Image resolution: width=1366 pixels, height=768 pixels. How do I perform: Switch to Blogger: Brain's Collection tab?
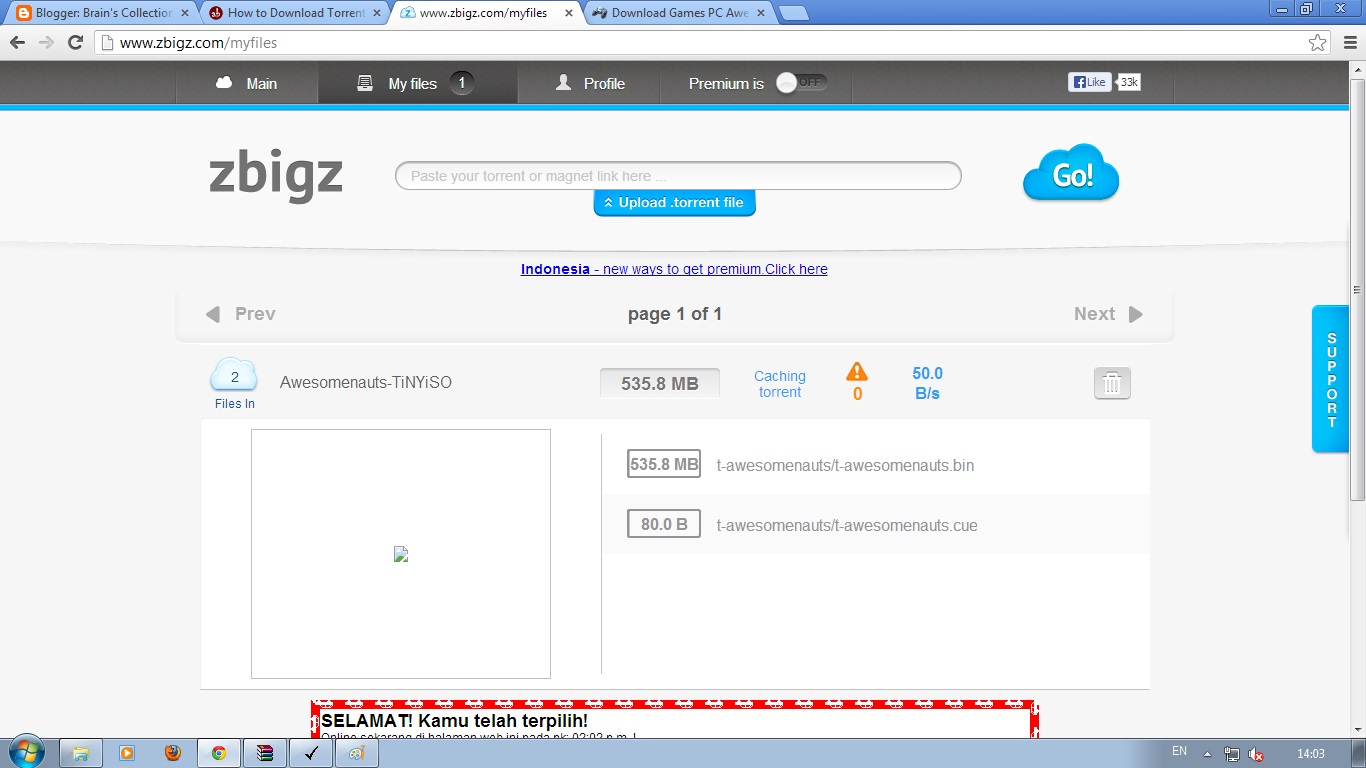[100, 13]
